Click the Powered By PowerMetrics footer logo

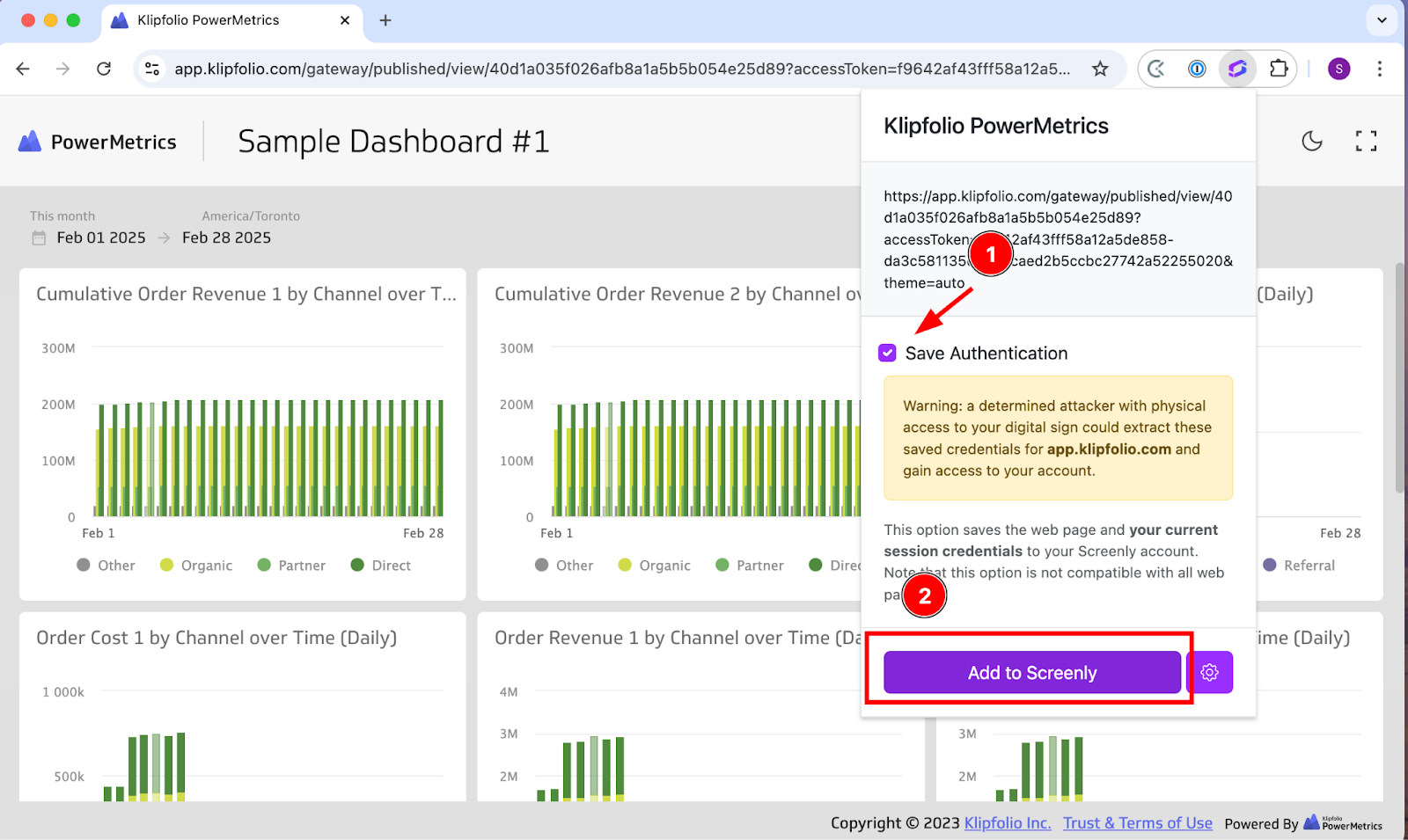[1343, 822]
